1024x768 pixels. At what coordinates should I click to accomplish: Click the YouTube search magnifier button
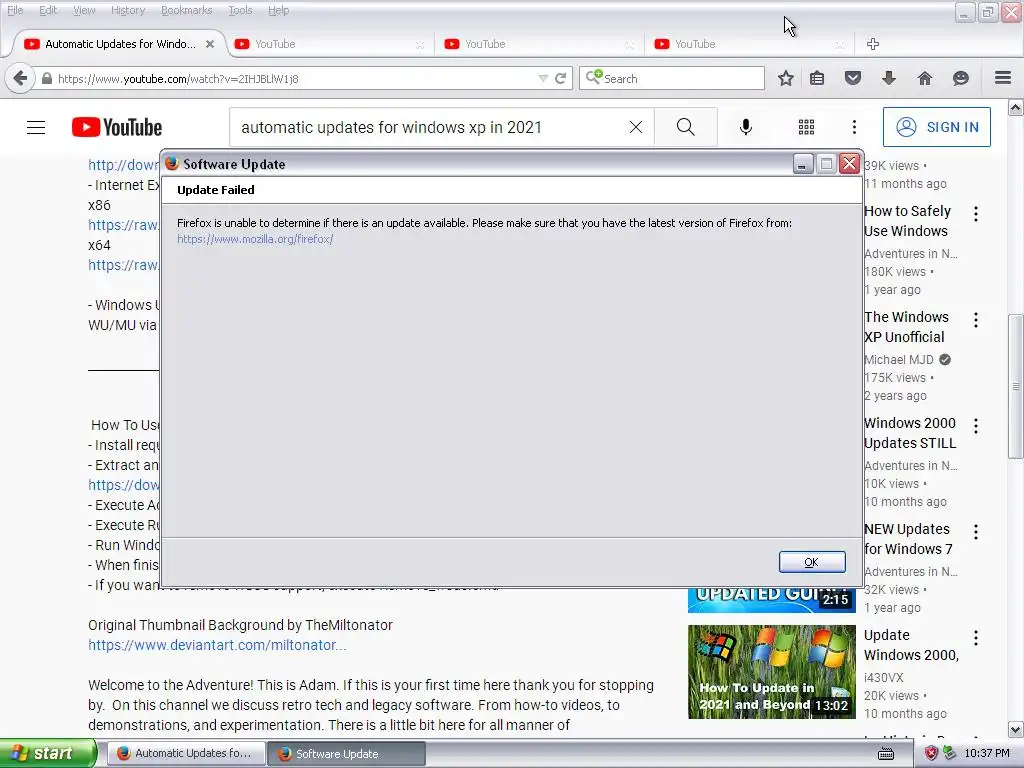point(686,127)
